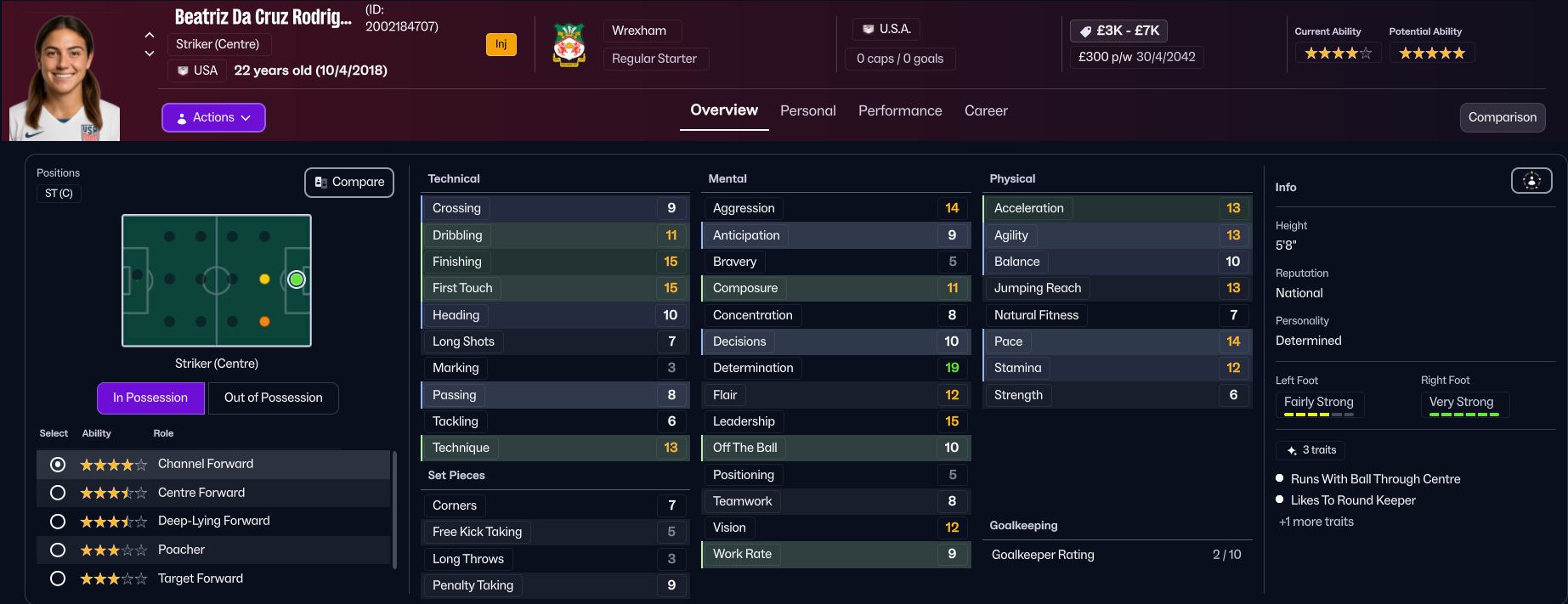
Task: Click the U.S.A. national team flag icon
Action: 868,30
